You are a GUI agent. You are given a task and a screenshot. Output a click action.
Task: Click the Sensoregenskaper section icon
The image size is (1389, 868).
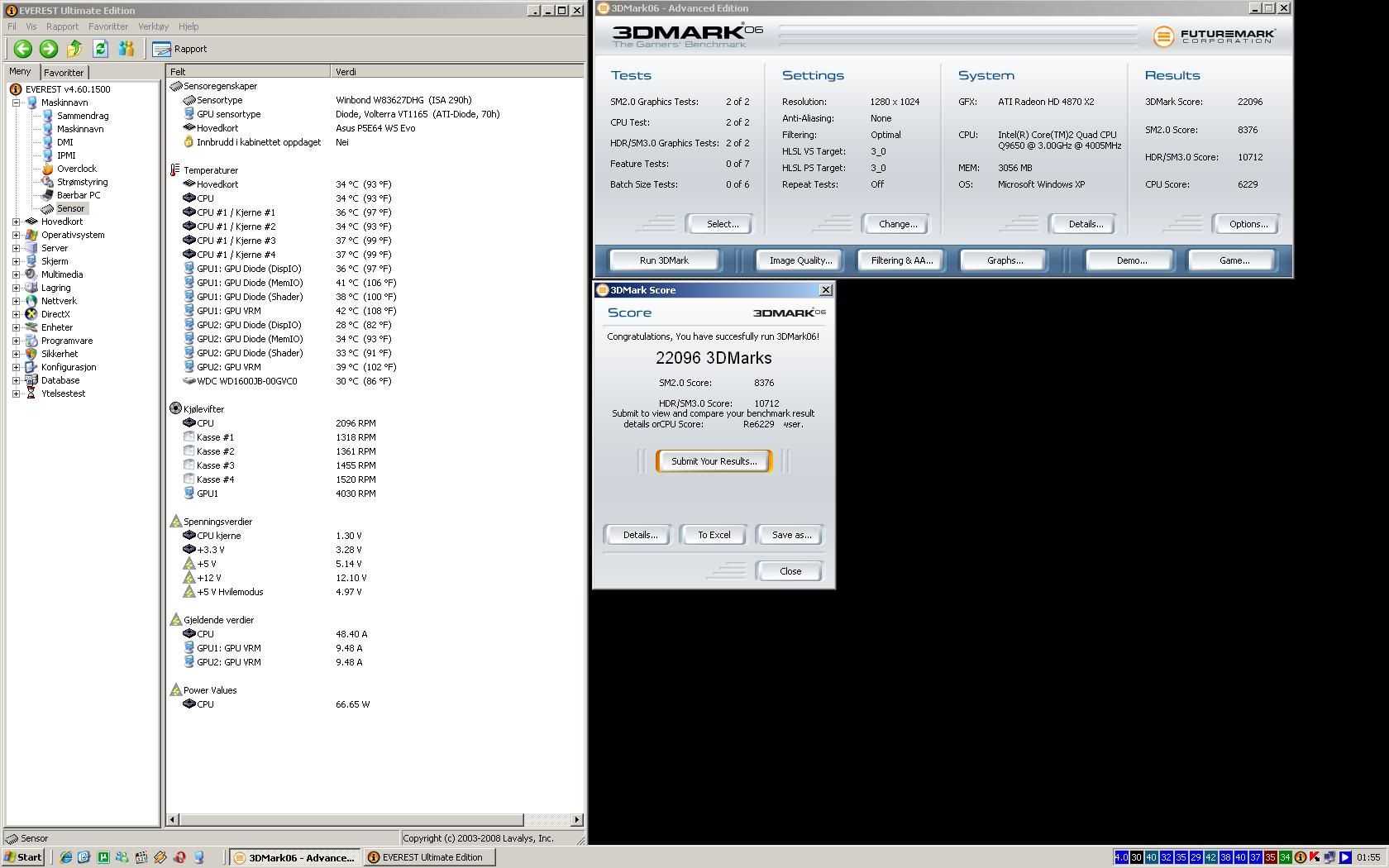pos(175,86)
